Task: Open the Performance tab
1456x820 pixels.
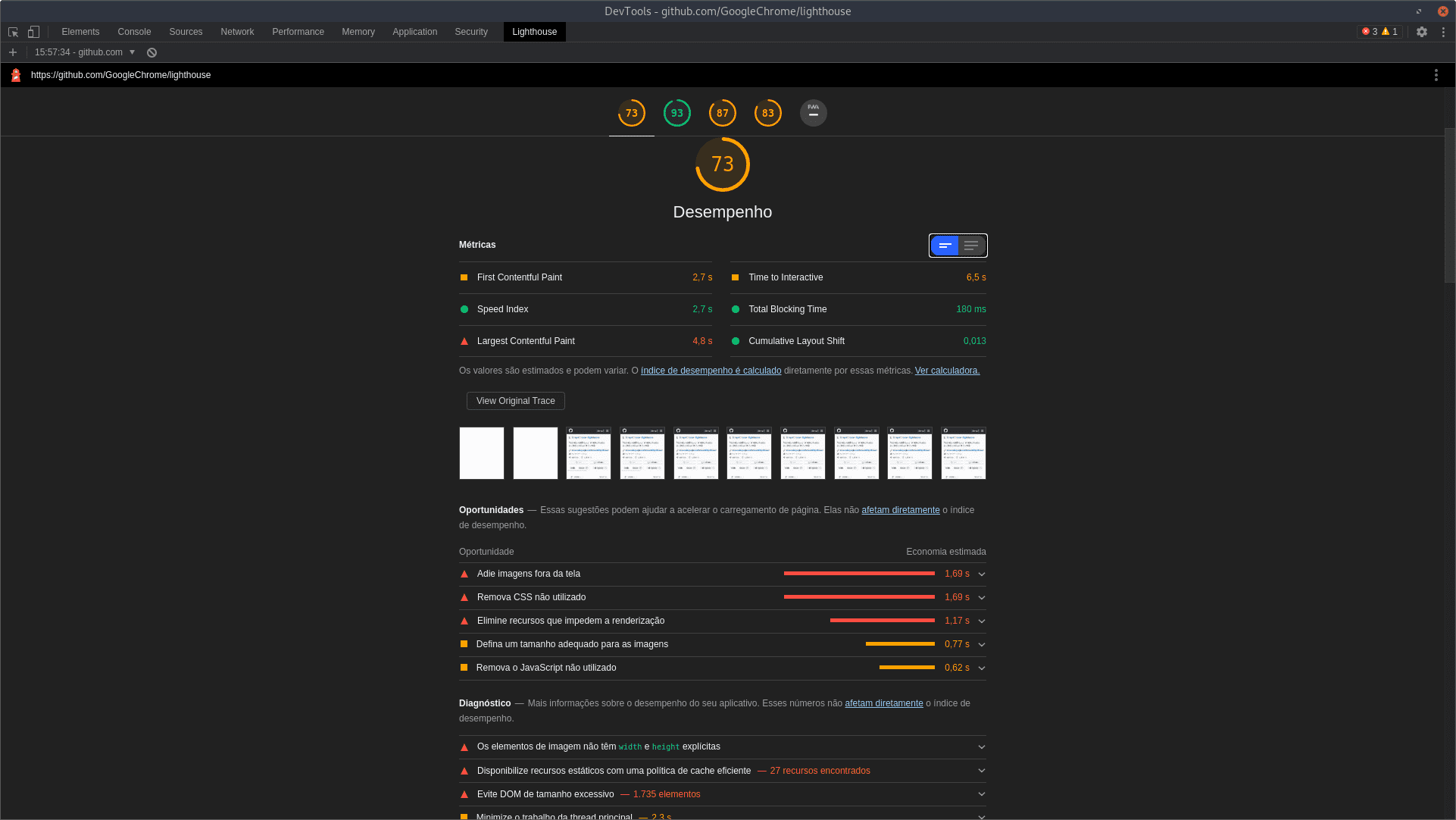Action: coord(298,32)
